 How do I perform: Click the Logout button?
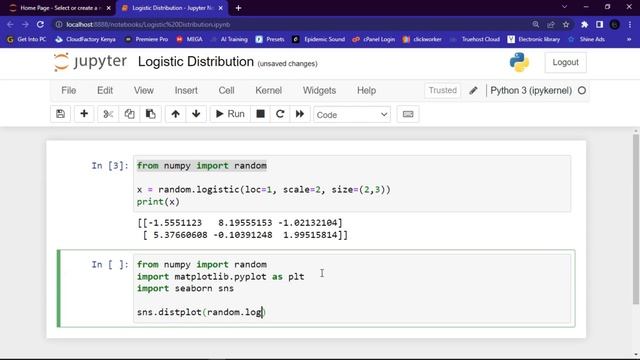tap(565, 62)
